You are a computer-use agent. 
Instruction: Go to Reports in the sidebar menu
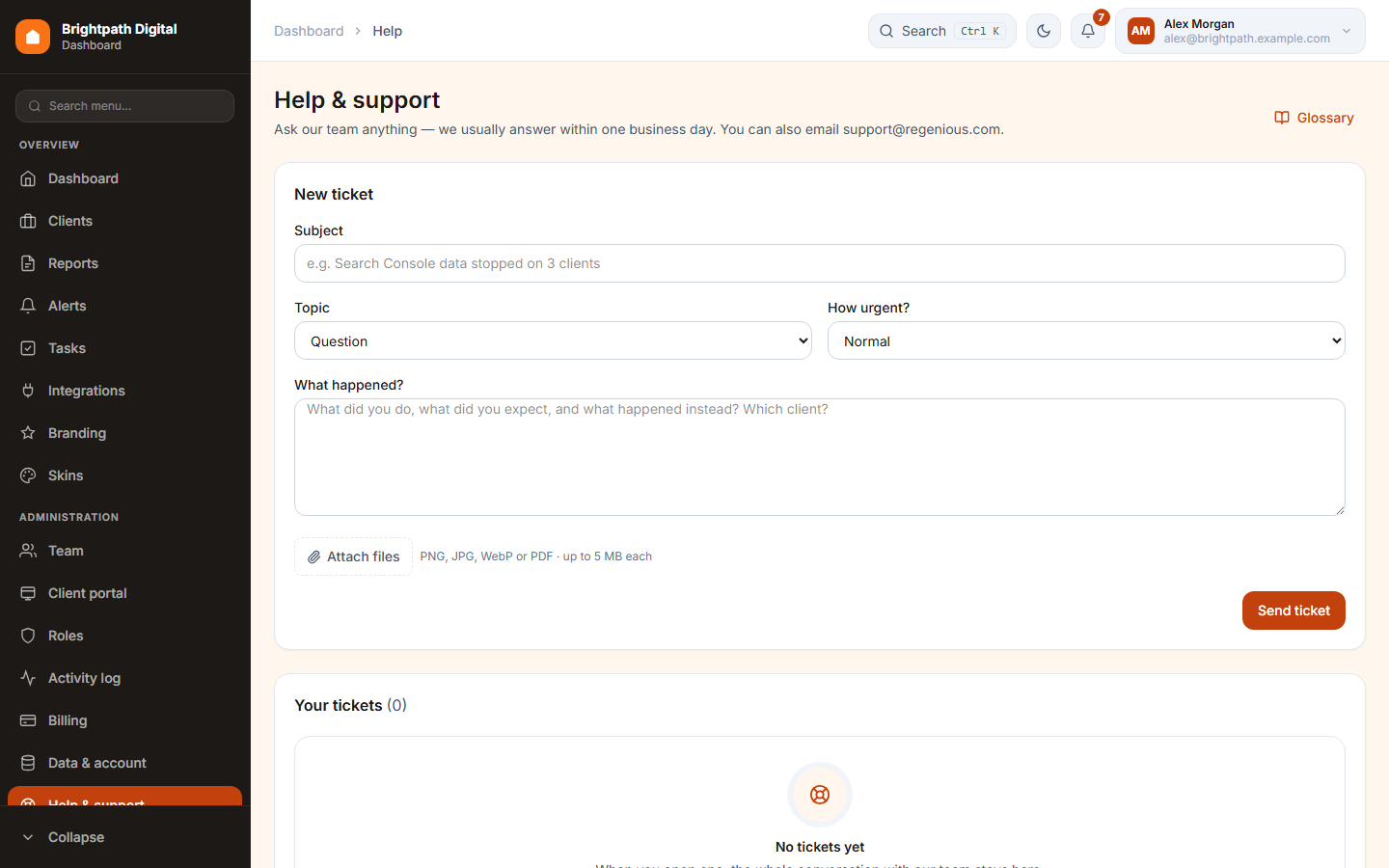pos(124,263)
